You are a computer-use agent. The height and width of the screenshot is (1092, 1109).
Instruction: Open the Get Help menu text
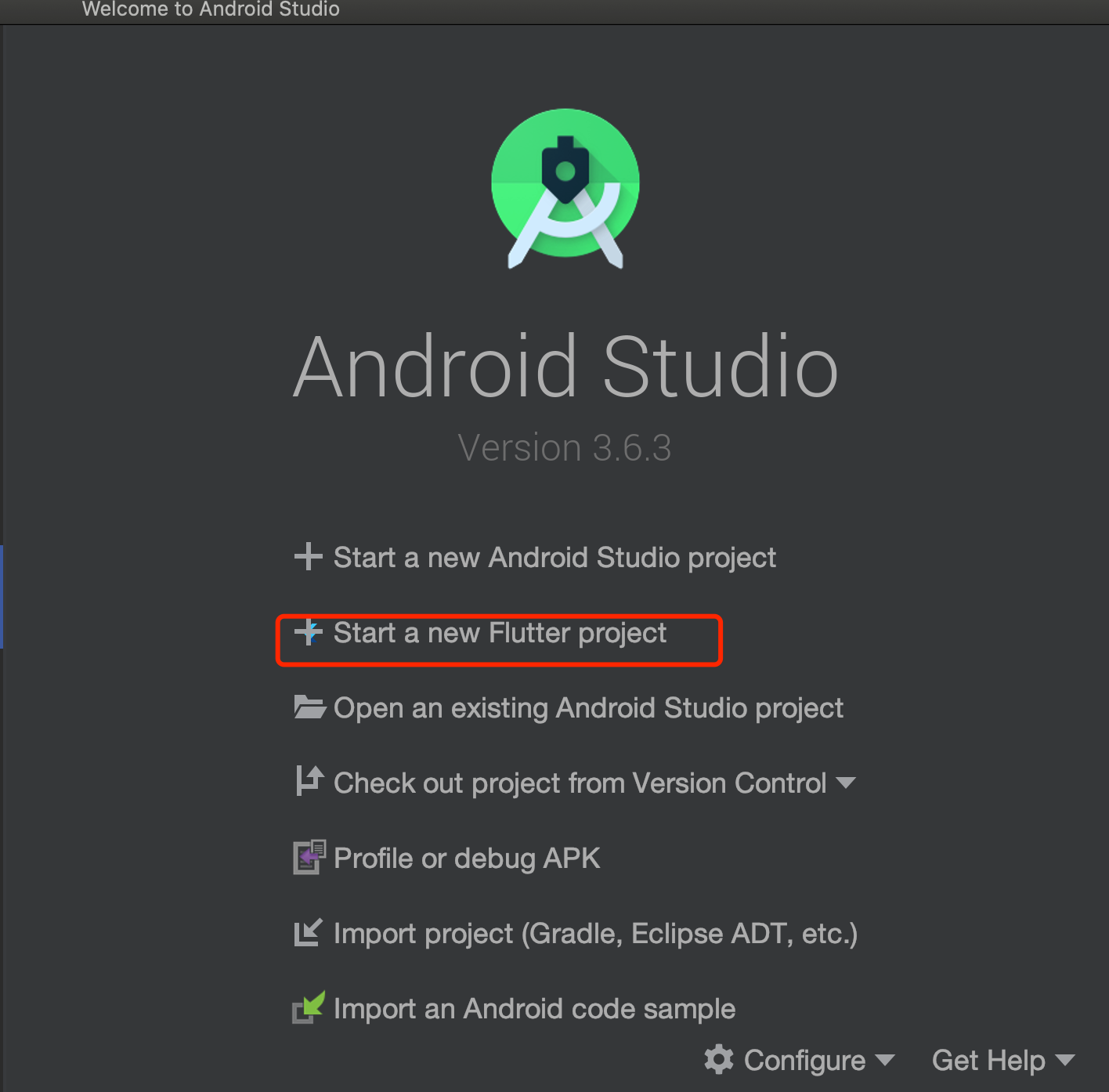pyautogui.click(x=988, y=1060)
